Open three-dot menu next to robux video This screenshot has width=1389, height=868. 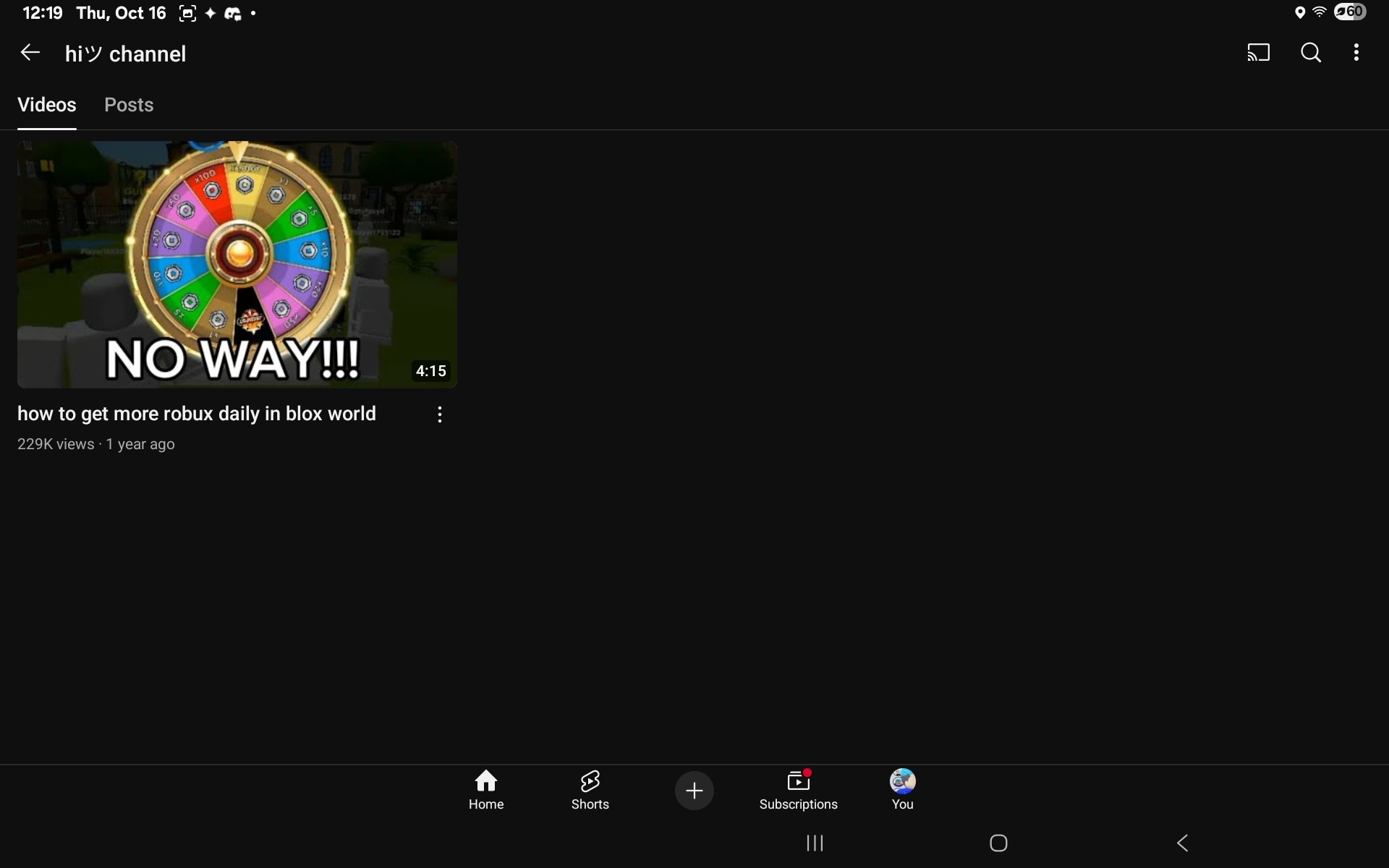(439, 414)
